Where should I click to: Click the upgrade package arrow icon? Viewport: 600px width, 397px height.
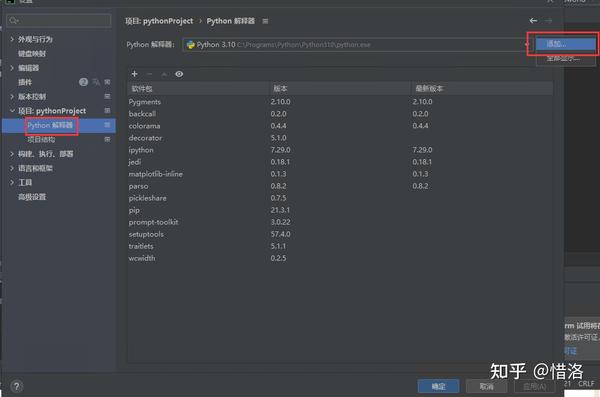coord(164,74)
